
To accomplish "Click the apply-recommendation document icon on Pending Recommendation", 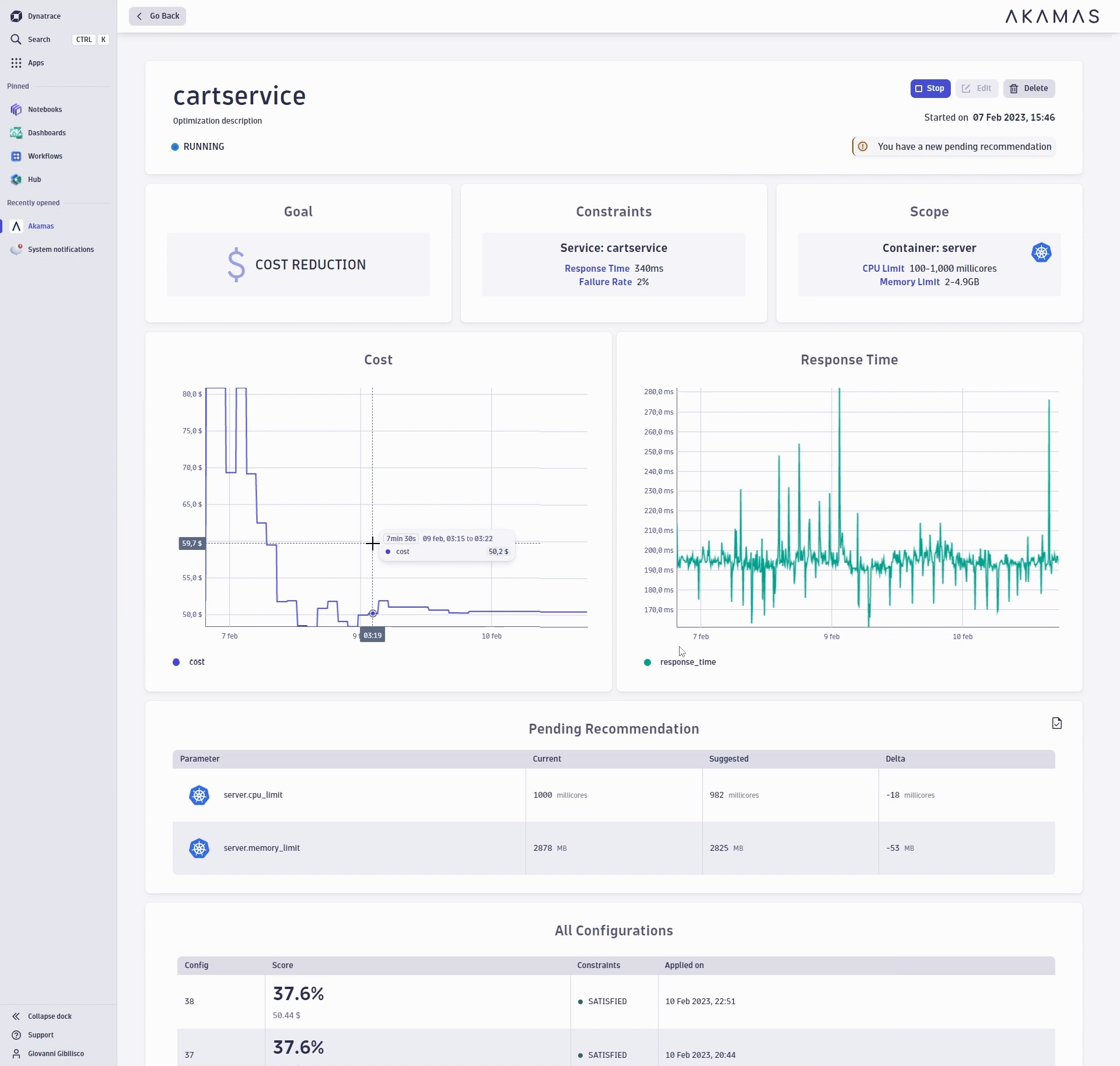I will click(x=1056, y=723).
